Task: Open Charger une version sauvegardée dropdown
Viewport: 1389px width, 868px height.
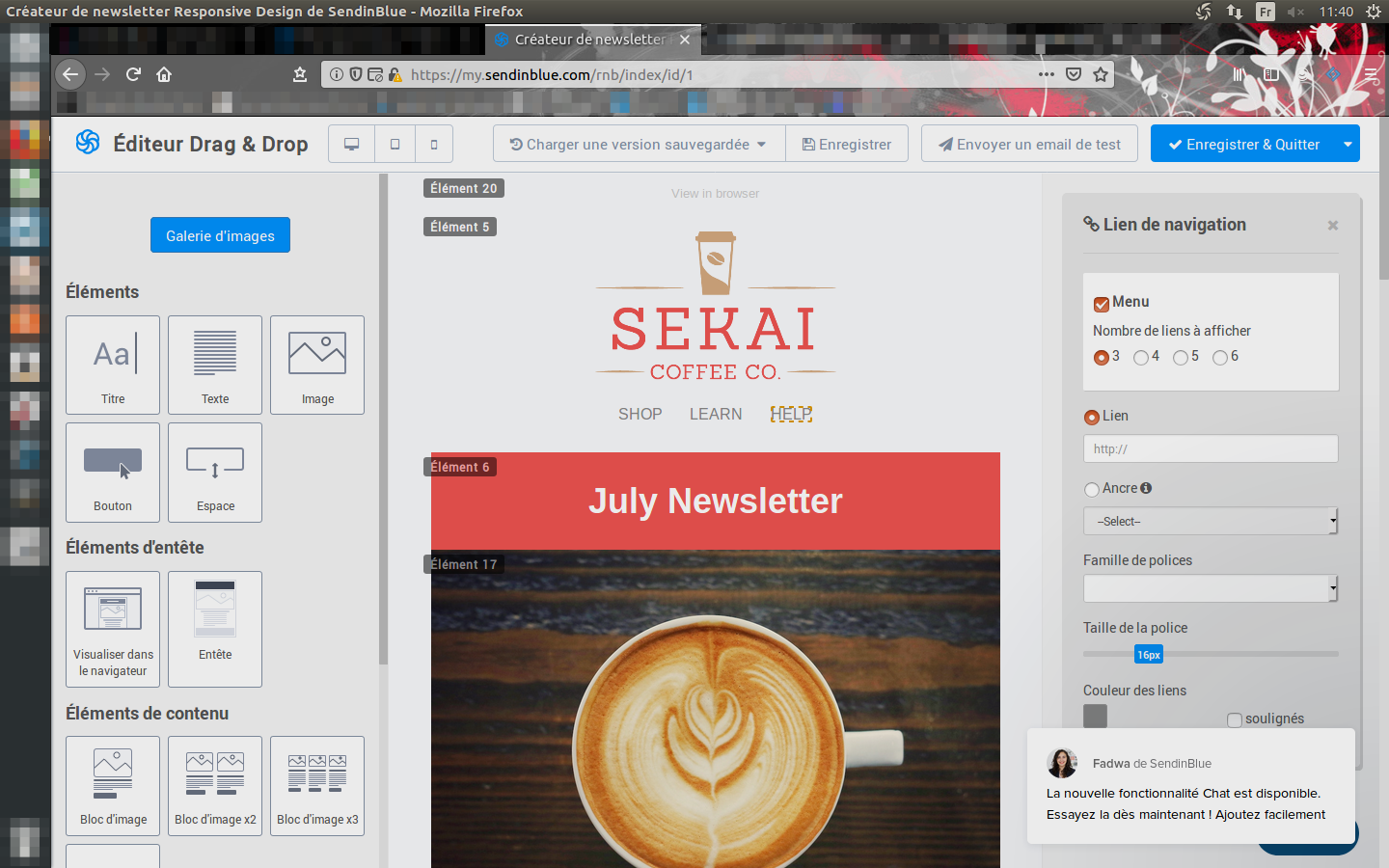Action: click(x=639, y=144)
